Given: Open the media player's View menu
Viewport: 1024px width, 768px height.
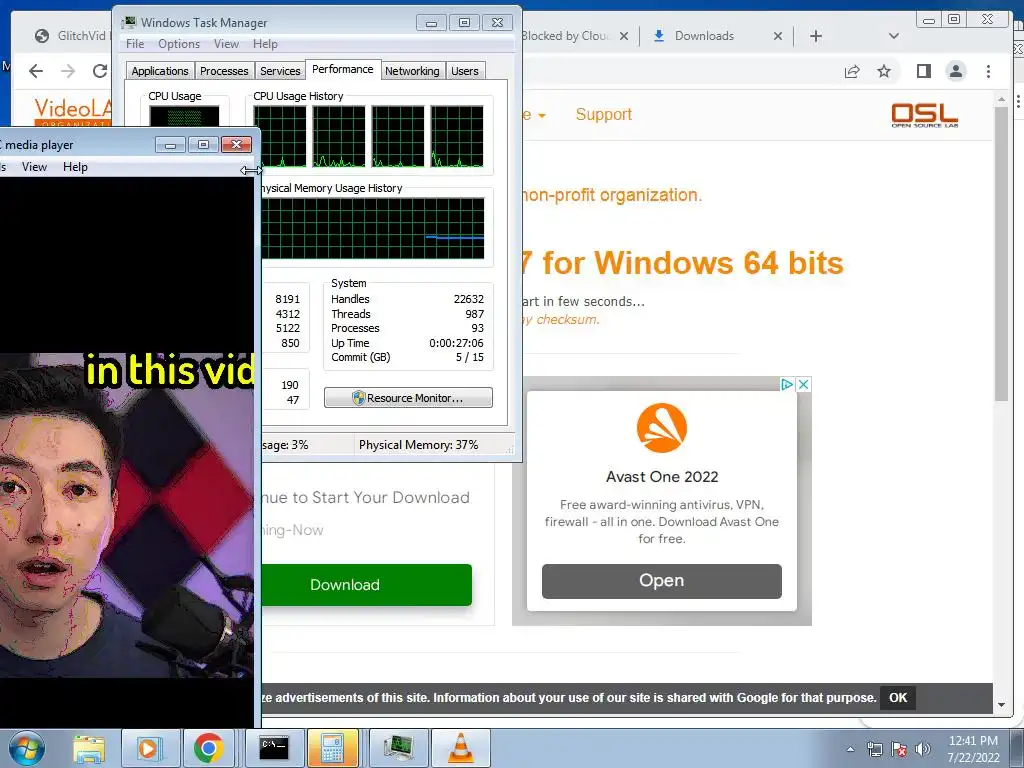Looking at the screenshot, I should pyautogui.click(x=34, y=167).
